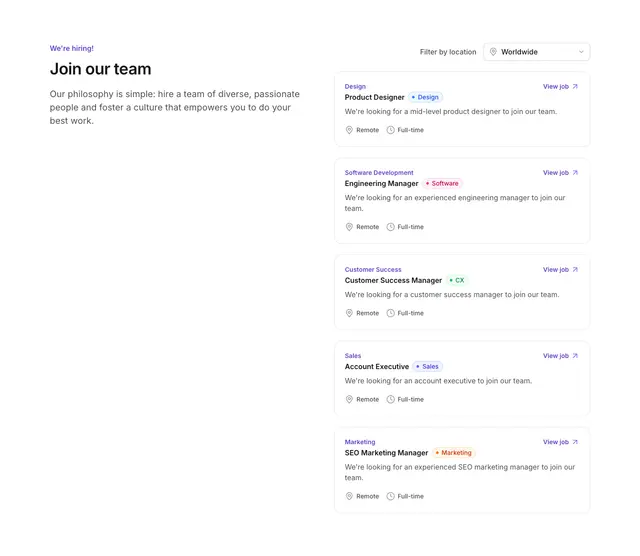Click the account executive description text
This screenshot has width=640, height=556.
pyautogui.click(x=438, y=380)
